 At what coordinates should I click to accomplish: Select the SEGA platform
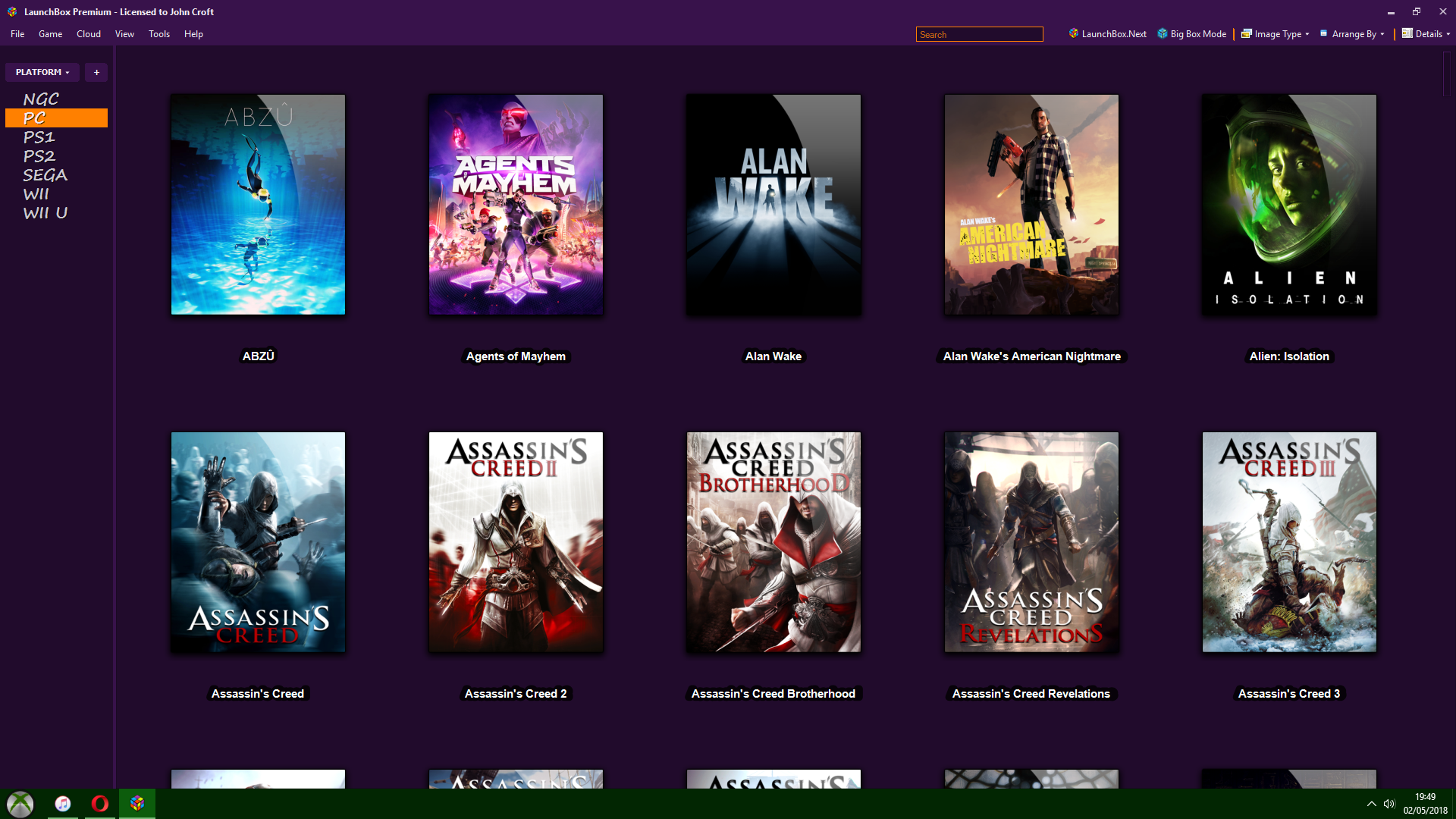[56, 175]
